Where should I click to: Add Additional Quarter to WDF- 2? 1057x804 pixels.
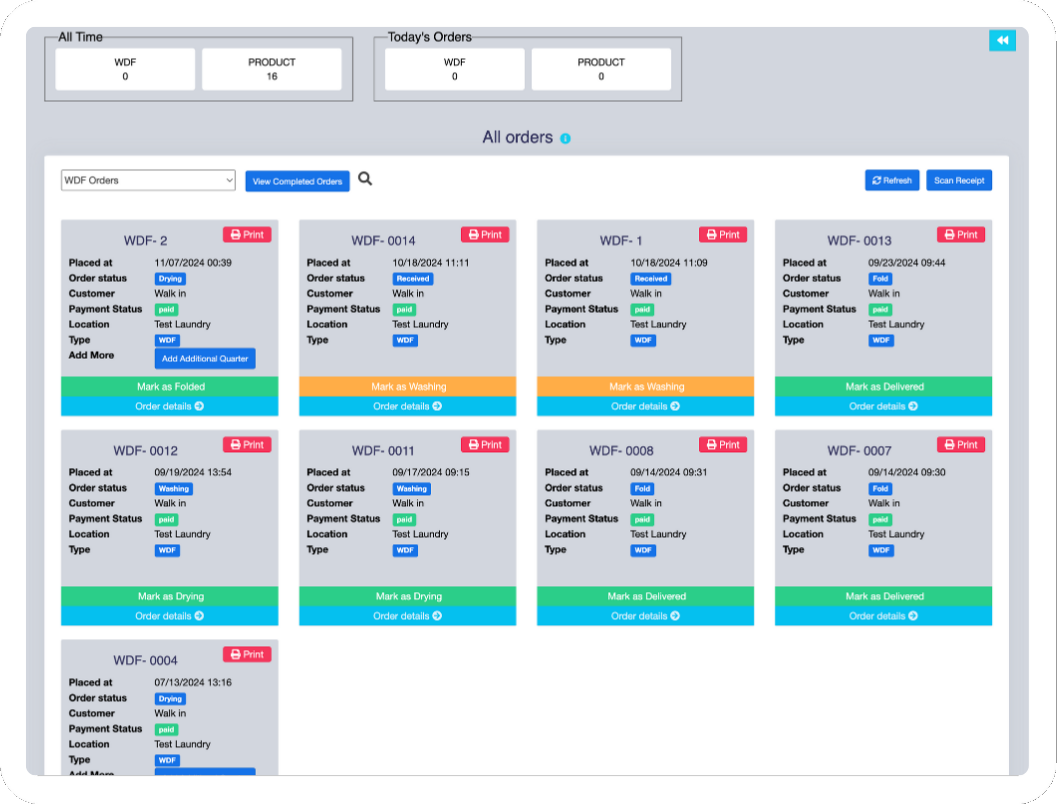(x=205, y=358)
